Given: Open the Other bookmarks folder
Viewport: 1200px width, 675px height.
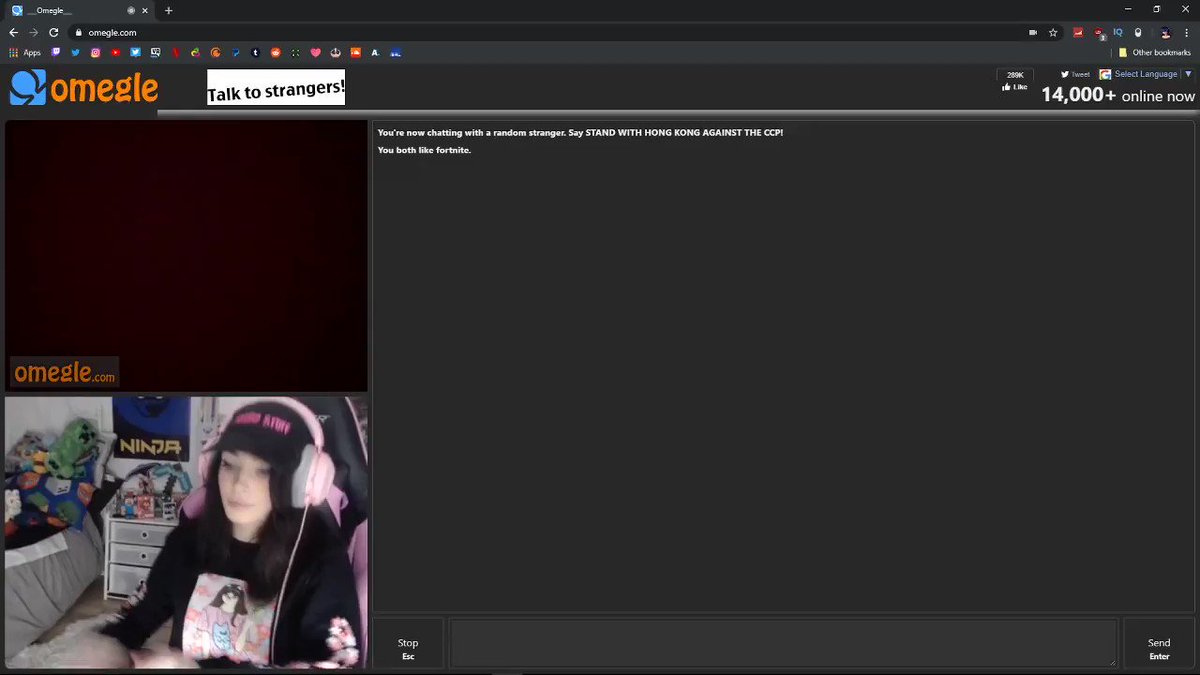Looking at the screenshot, I should [1154, 52].
